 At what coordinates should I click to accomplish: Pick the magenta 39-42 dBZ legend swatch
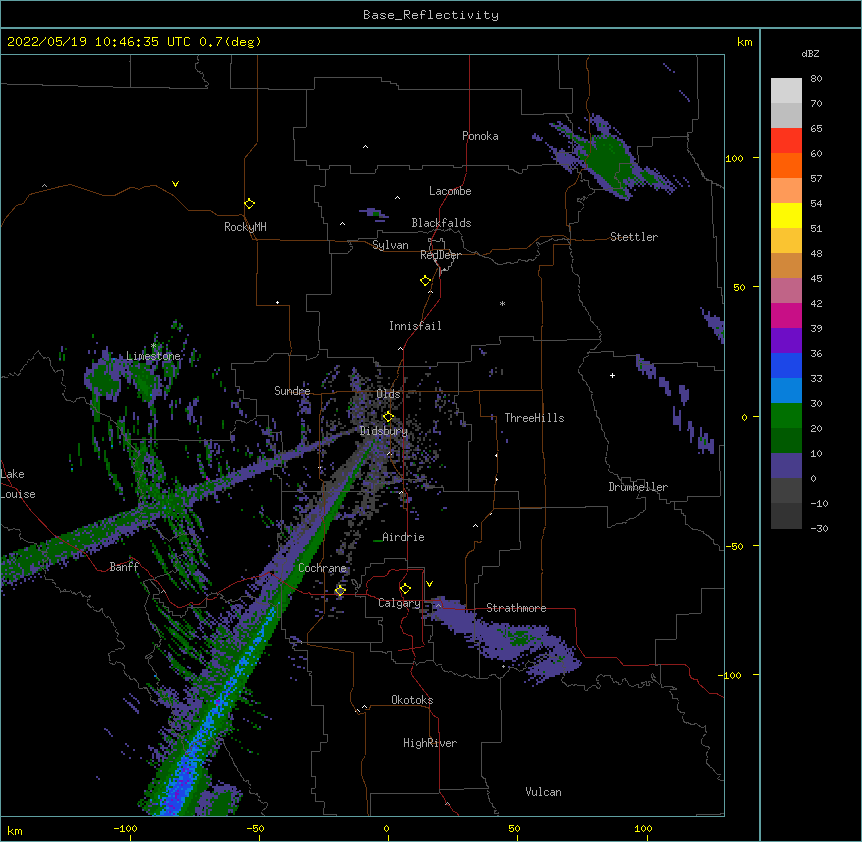[x=786, y=315]
